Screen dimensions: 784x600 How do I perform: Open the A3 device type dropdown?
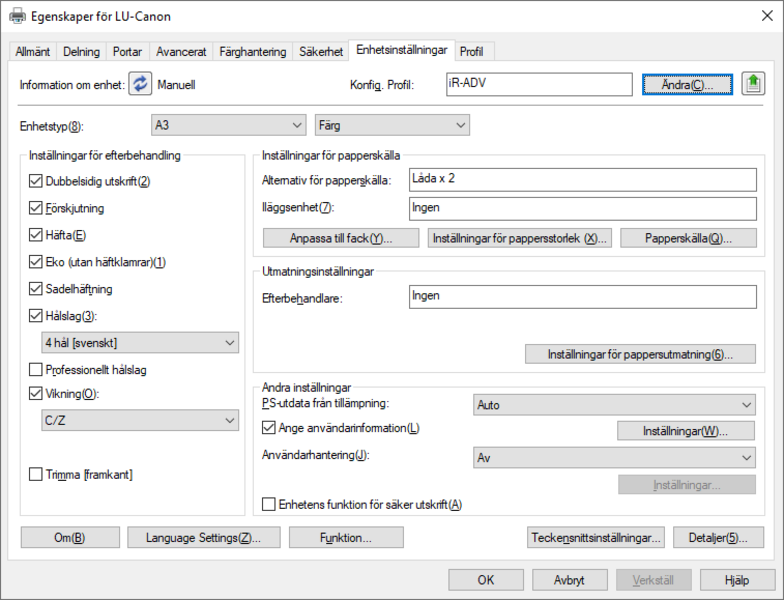click(228, 125)
